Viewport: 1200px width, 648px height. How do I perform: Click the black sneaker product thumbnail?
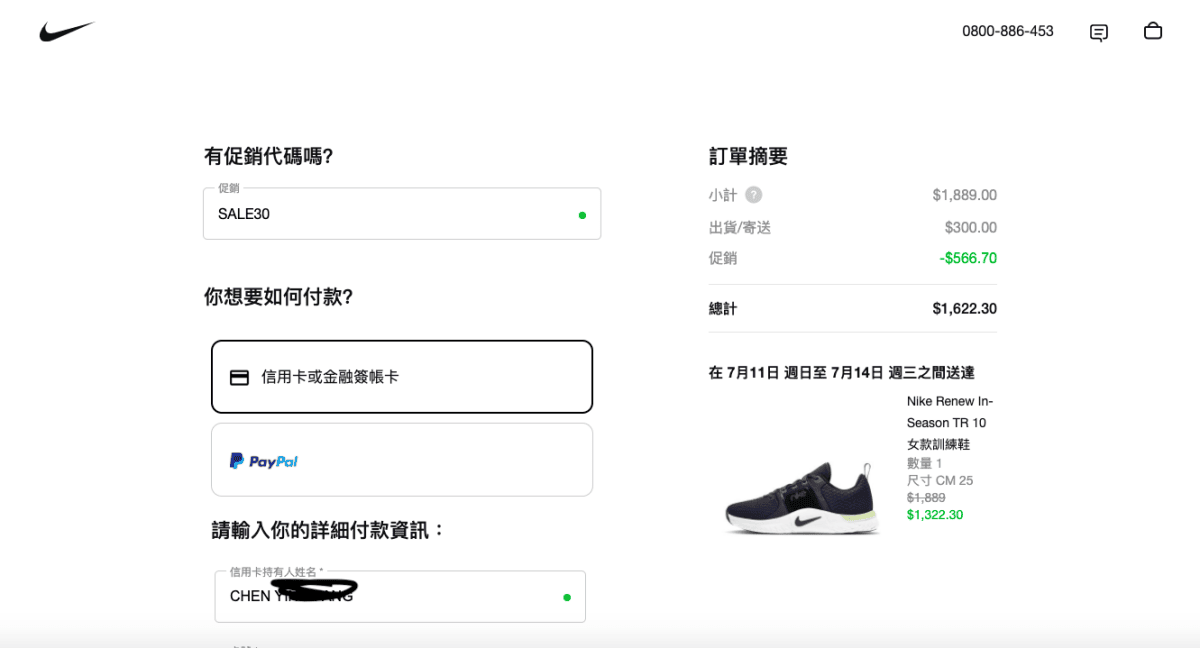[x=801, y=498]
